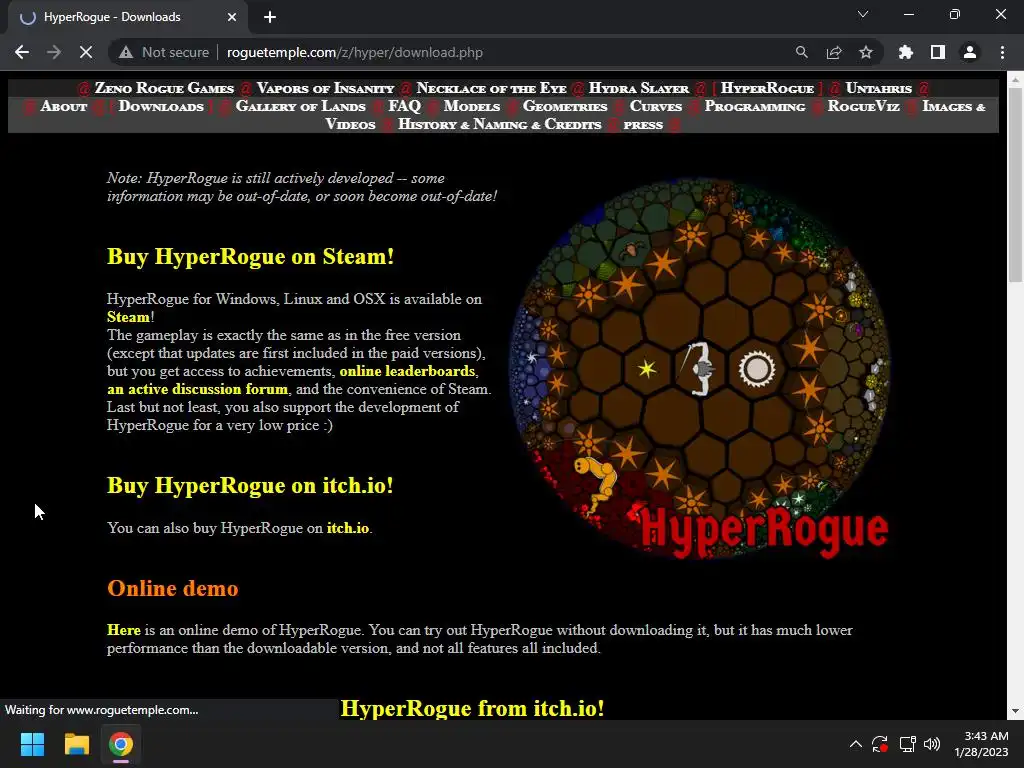Open the Curves nav link
1024x768 pixels.
656,106
